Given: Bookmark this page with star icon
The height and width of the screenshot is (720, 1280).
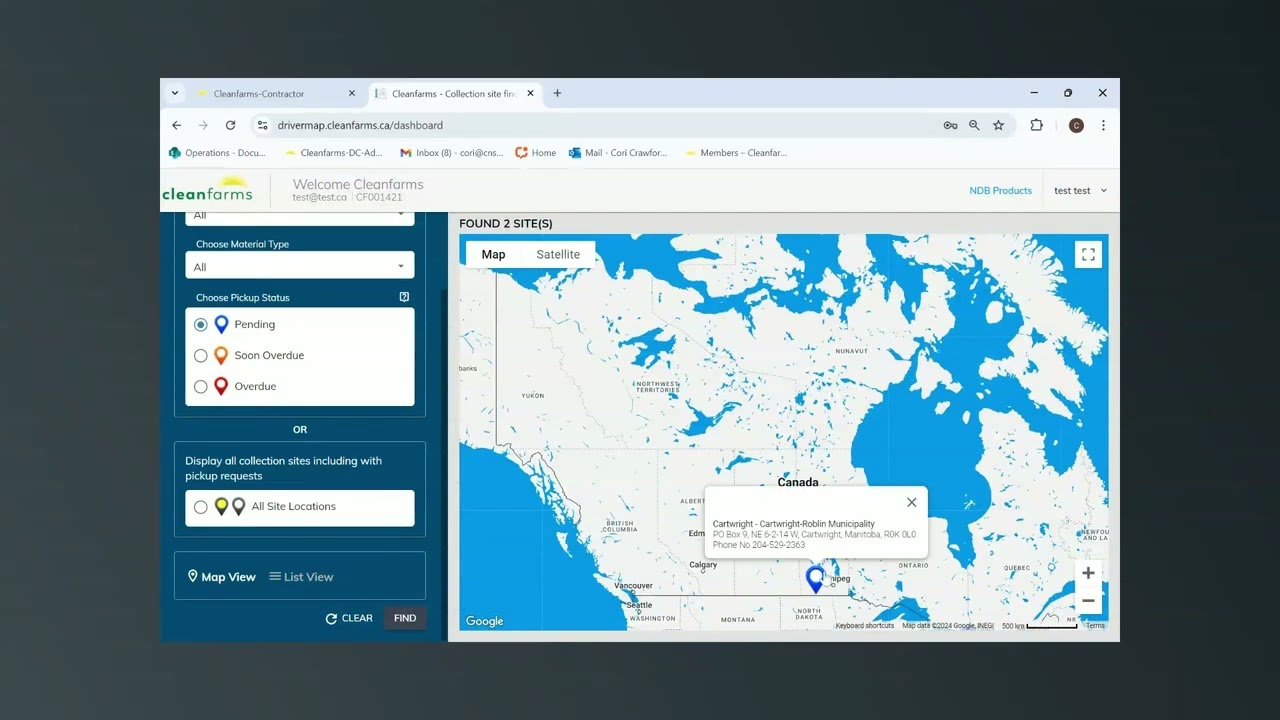Looking at the screenshot, I should [998, 125].
